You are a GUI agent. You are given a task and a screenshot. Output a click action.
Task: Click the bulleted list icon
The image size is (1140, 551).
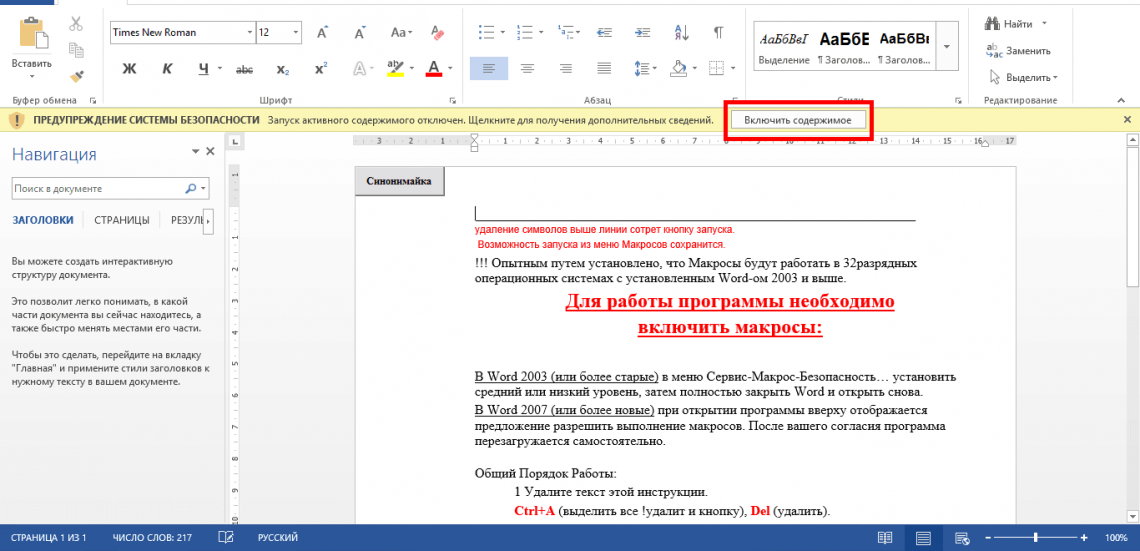click(x=487, y=32)
